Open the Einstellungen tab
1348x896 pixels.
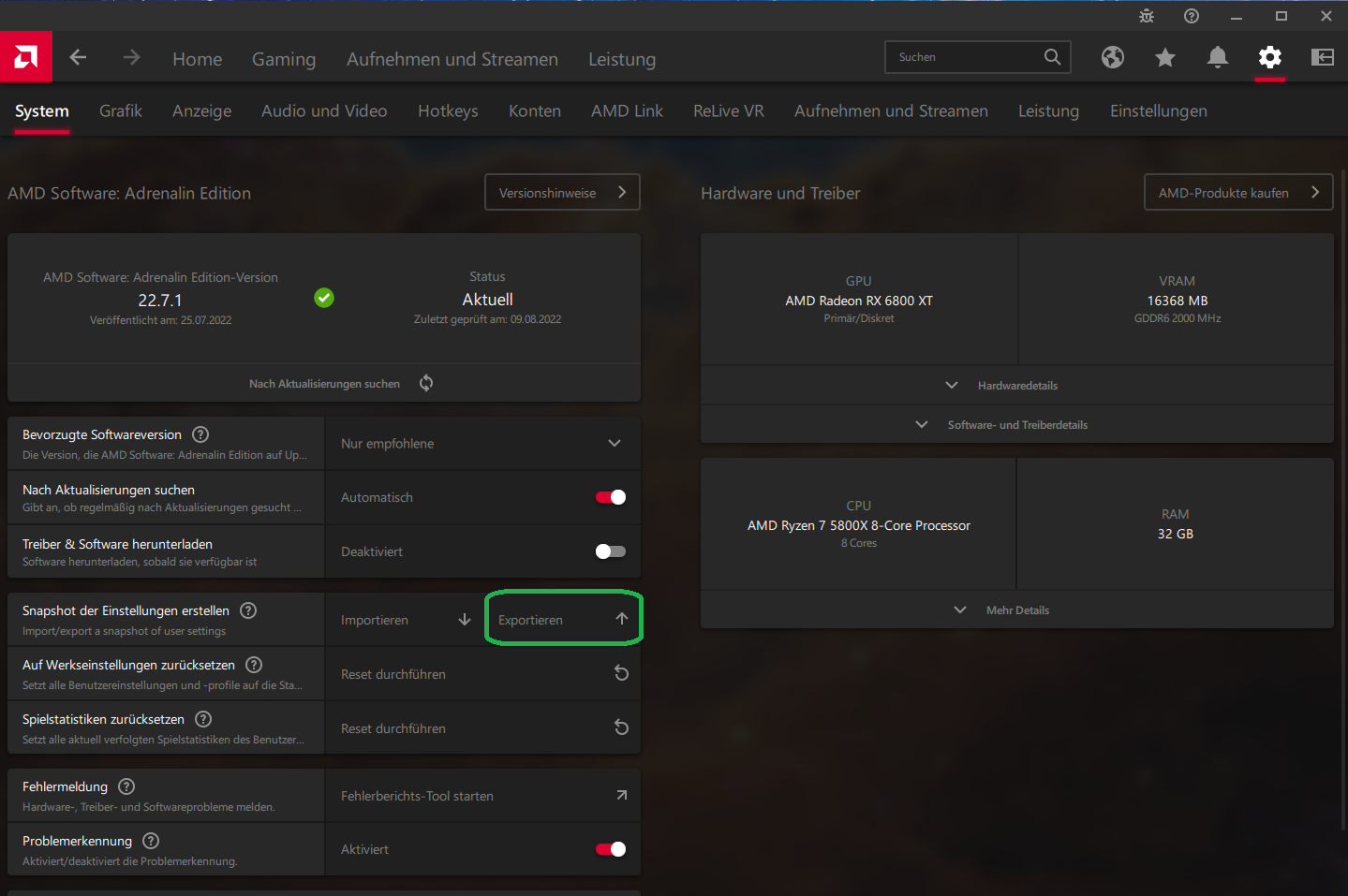1159,110
